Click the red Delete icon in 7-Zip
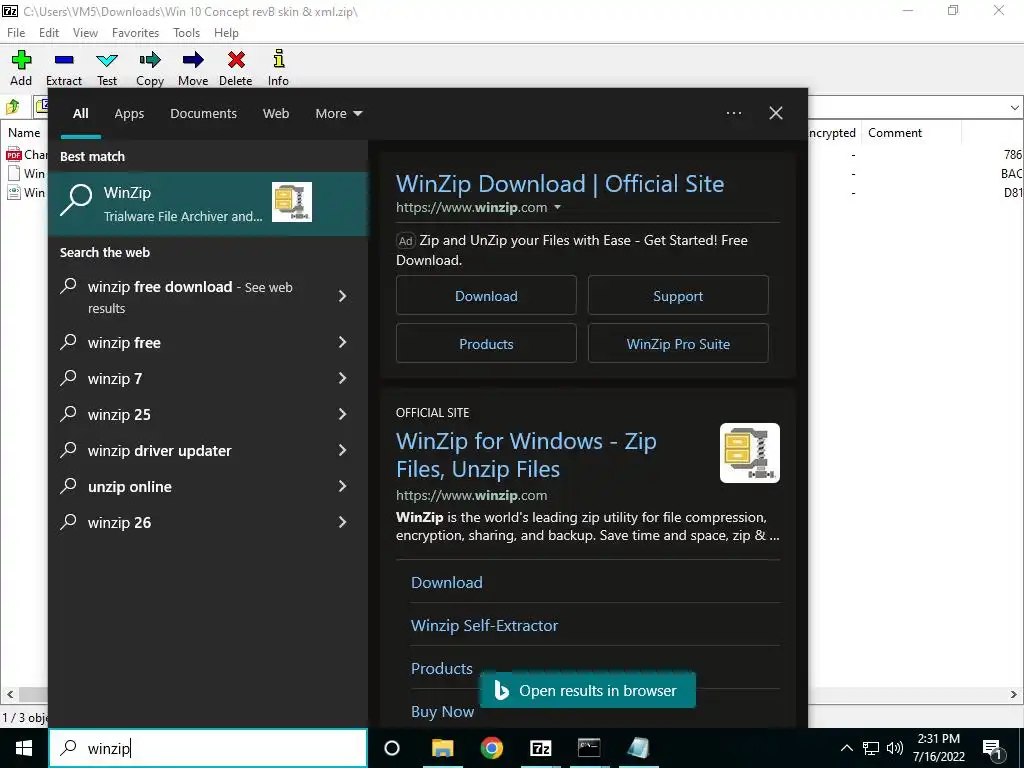This screenshot has width=1024, height=768. click(x=236, y=60)
